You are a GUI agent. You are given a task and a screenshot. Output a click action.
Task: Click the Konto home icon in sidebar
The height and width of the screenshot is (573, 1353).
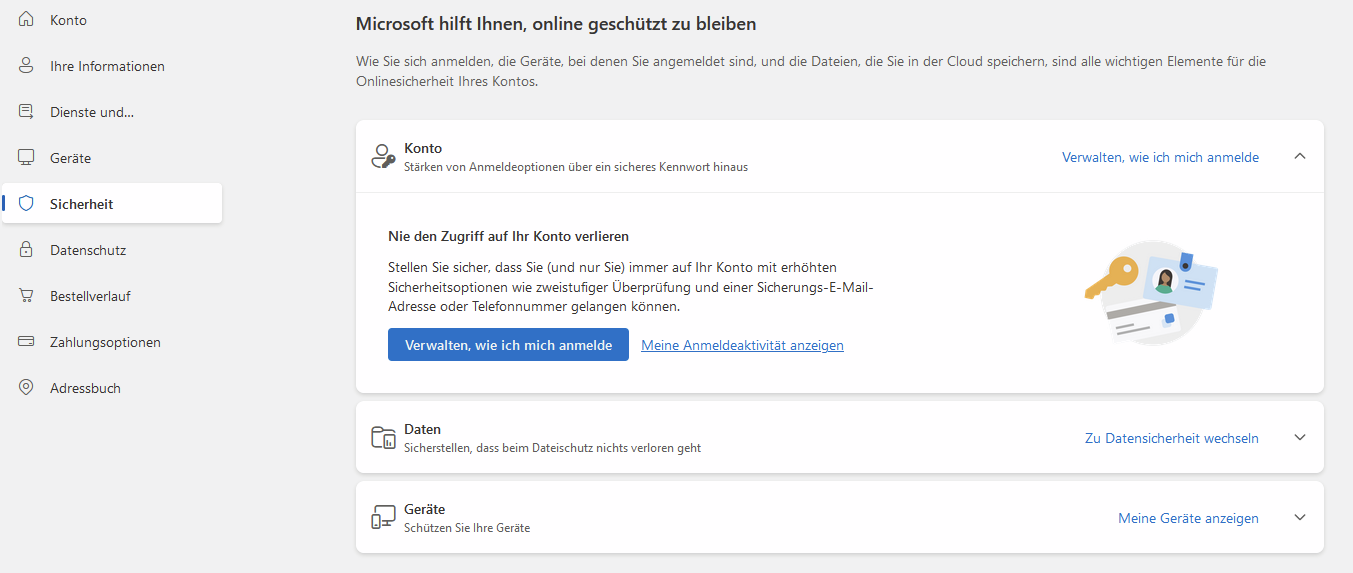(x=27, y=20)
